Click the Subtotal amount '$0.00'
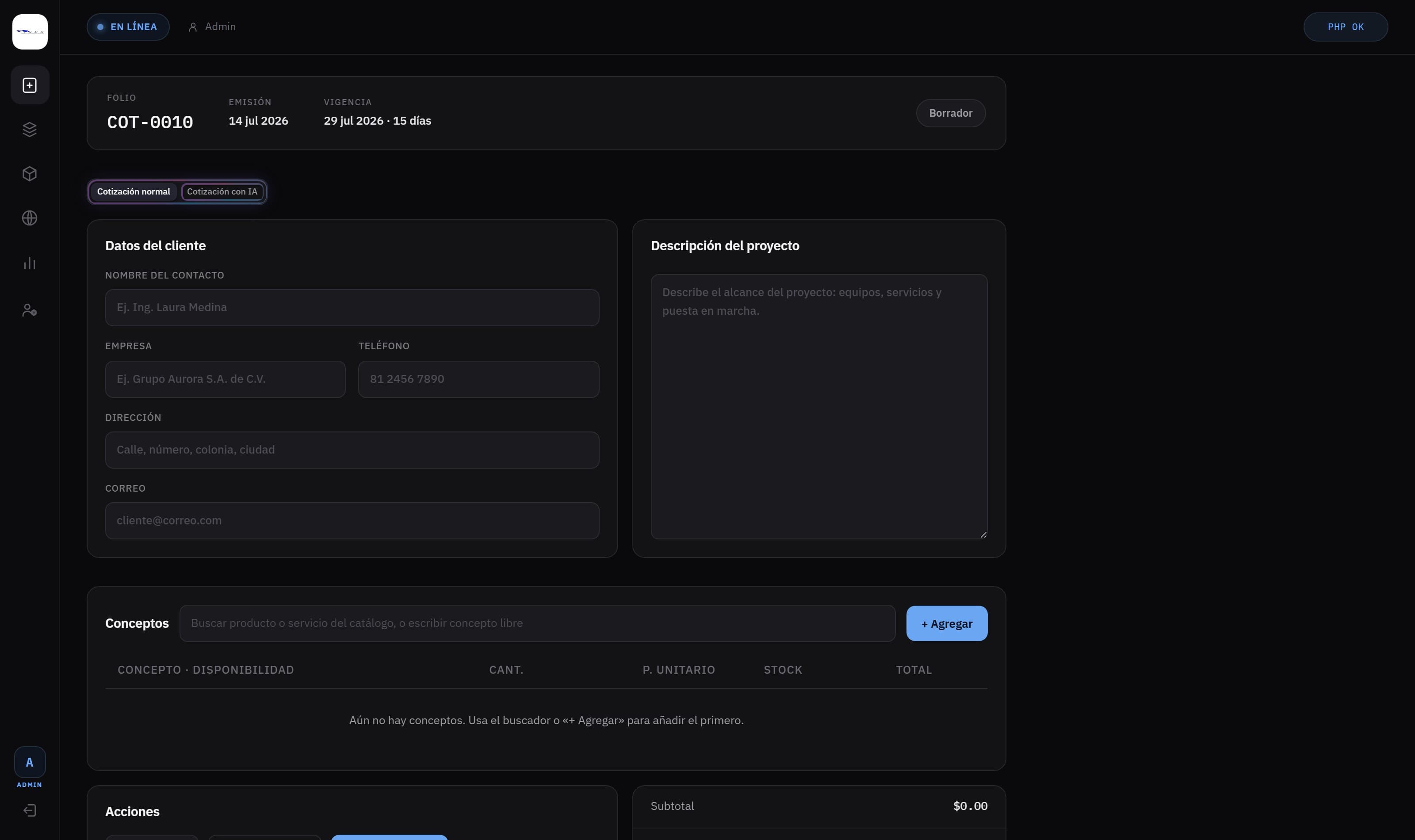This screenshot has height=840, width=1415. (970, 806)
